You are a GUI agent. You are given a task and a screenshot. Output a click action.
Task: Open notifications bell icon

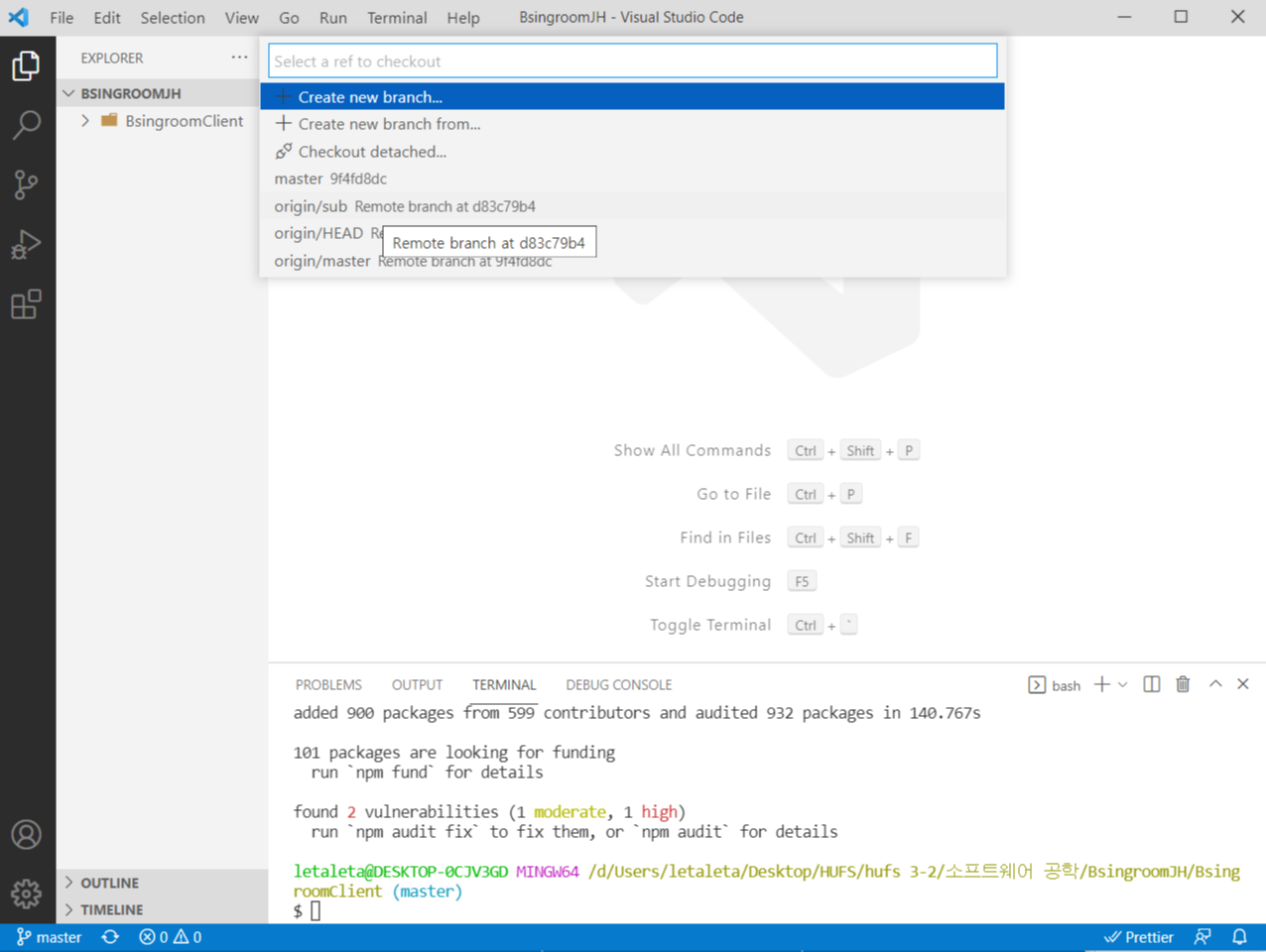tap(1239, 937)
